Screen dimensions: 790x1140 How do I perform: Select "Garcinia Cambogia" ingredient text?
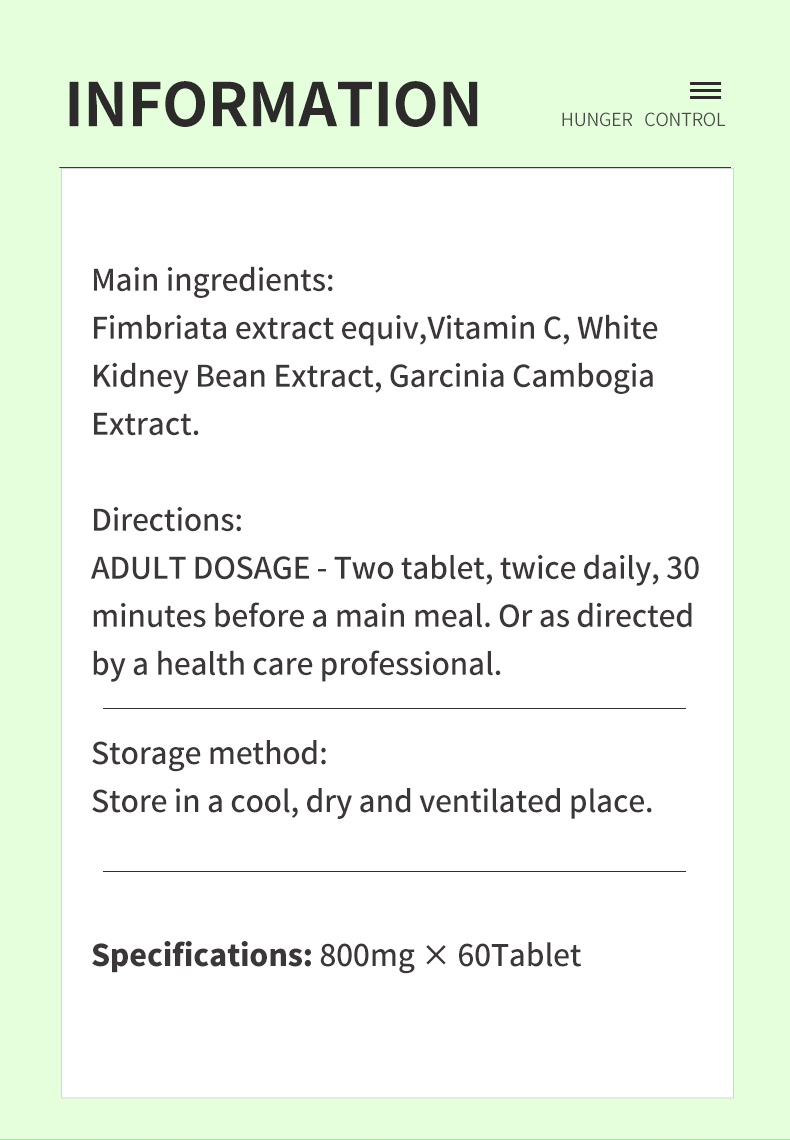521,376
